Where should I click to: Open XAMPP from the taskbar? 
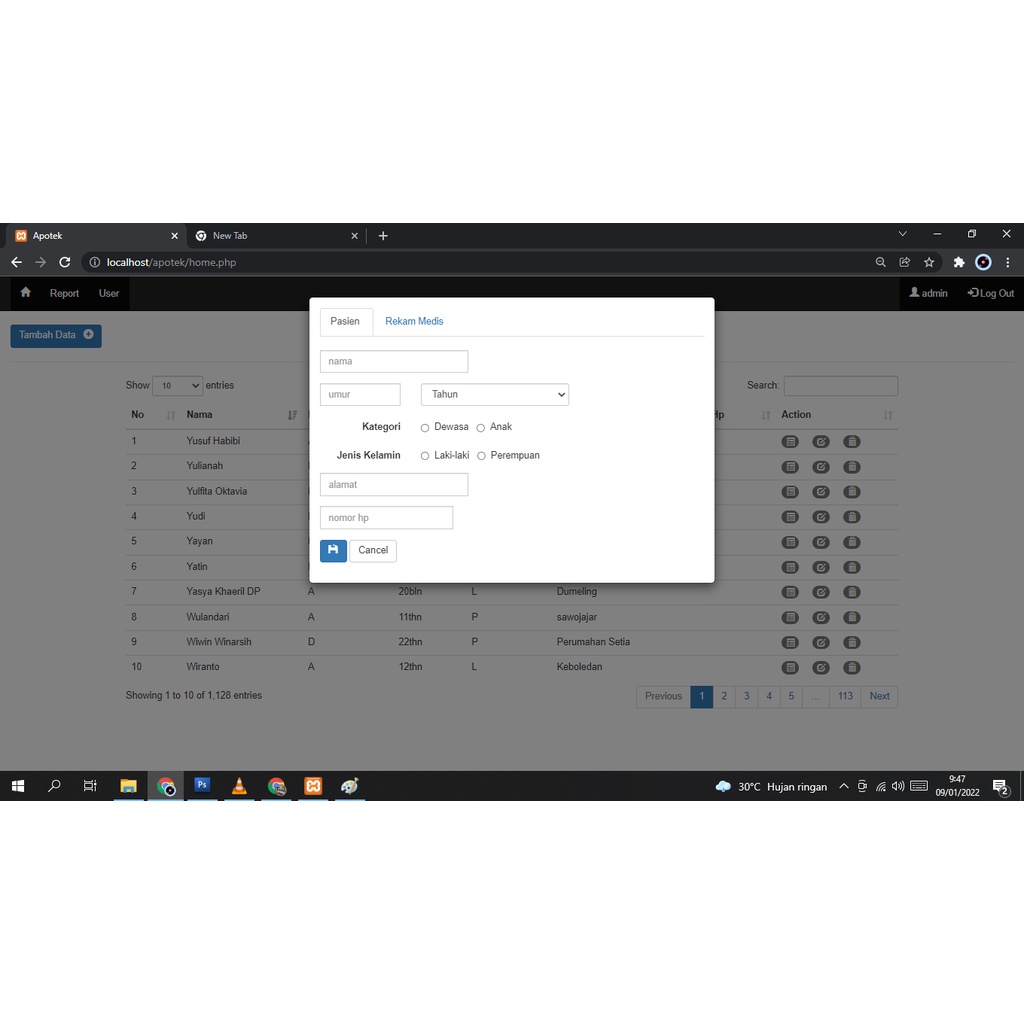(x=313, y=786)
